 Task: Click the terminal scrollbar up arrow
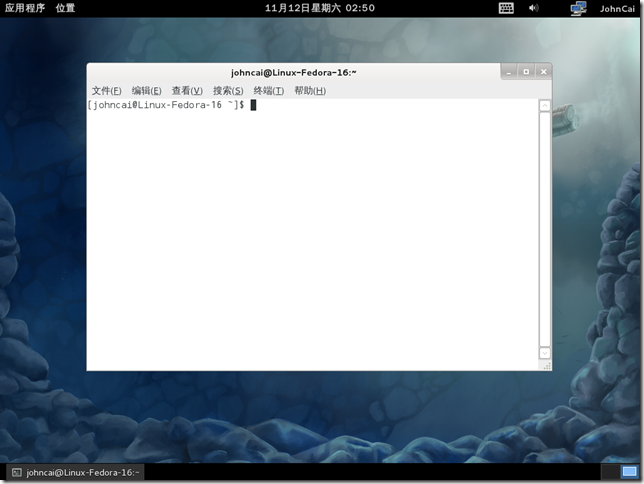click(545, 106)
